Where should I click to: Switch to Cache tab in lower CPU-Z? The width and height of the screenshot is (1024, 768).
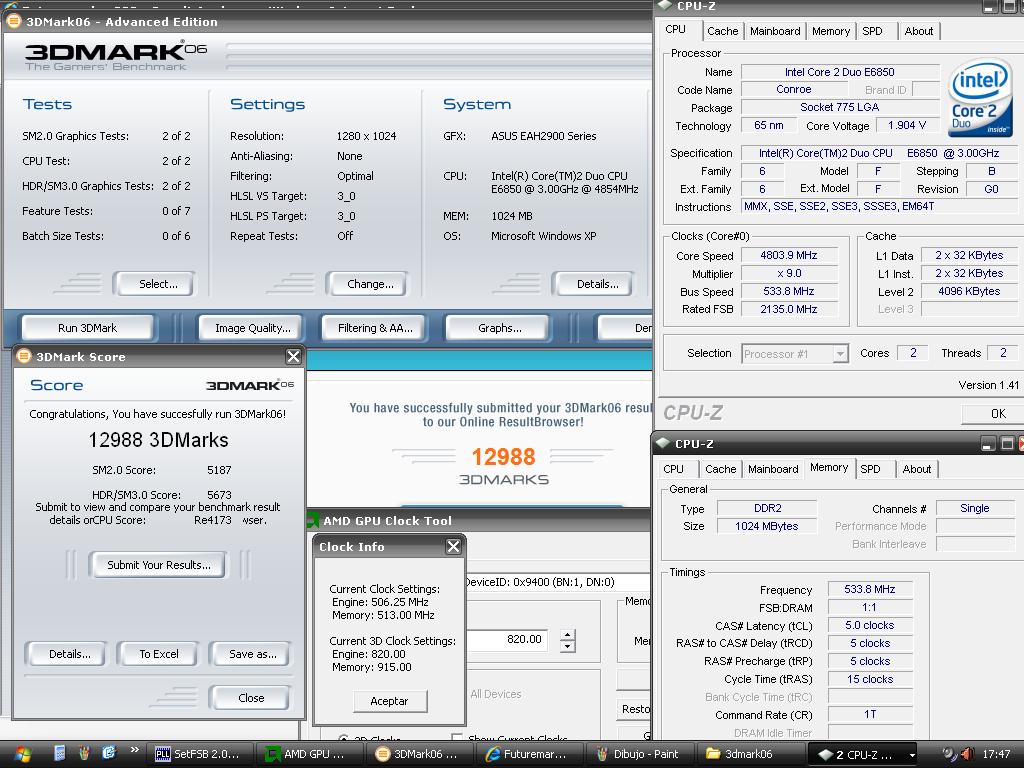(x=720, y=469)
